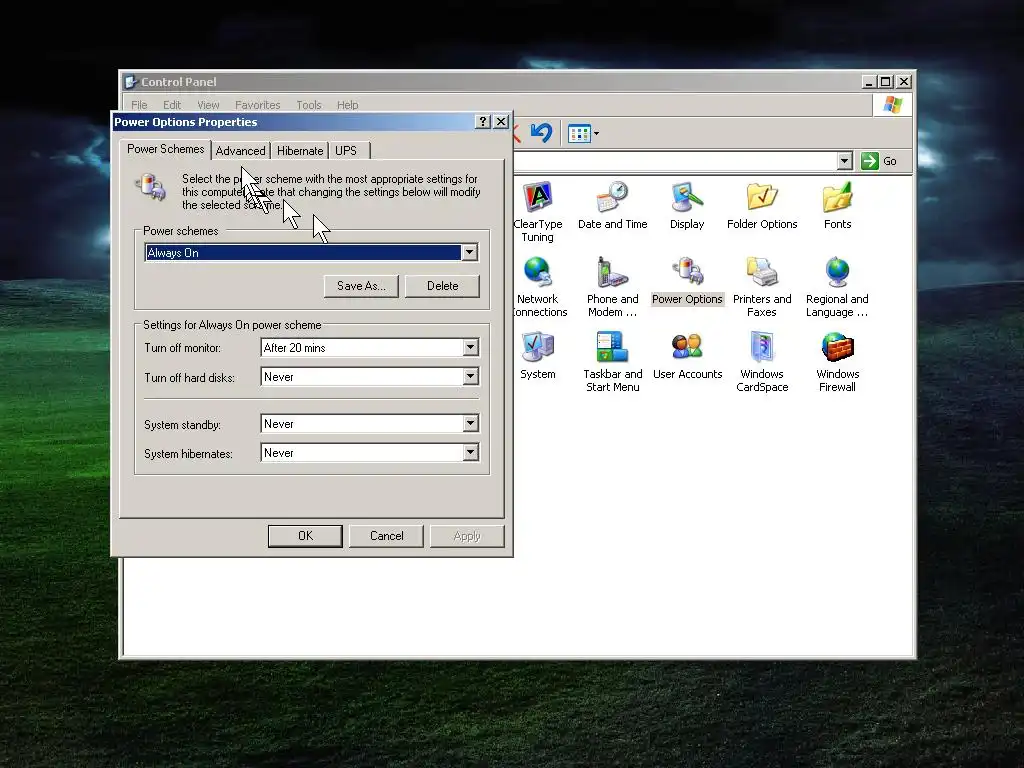Open the Tools menu in Control Panel
The width and height of the screenshot is (1024, 768).
point(309,104)
